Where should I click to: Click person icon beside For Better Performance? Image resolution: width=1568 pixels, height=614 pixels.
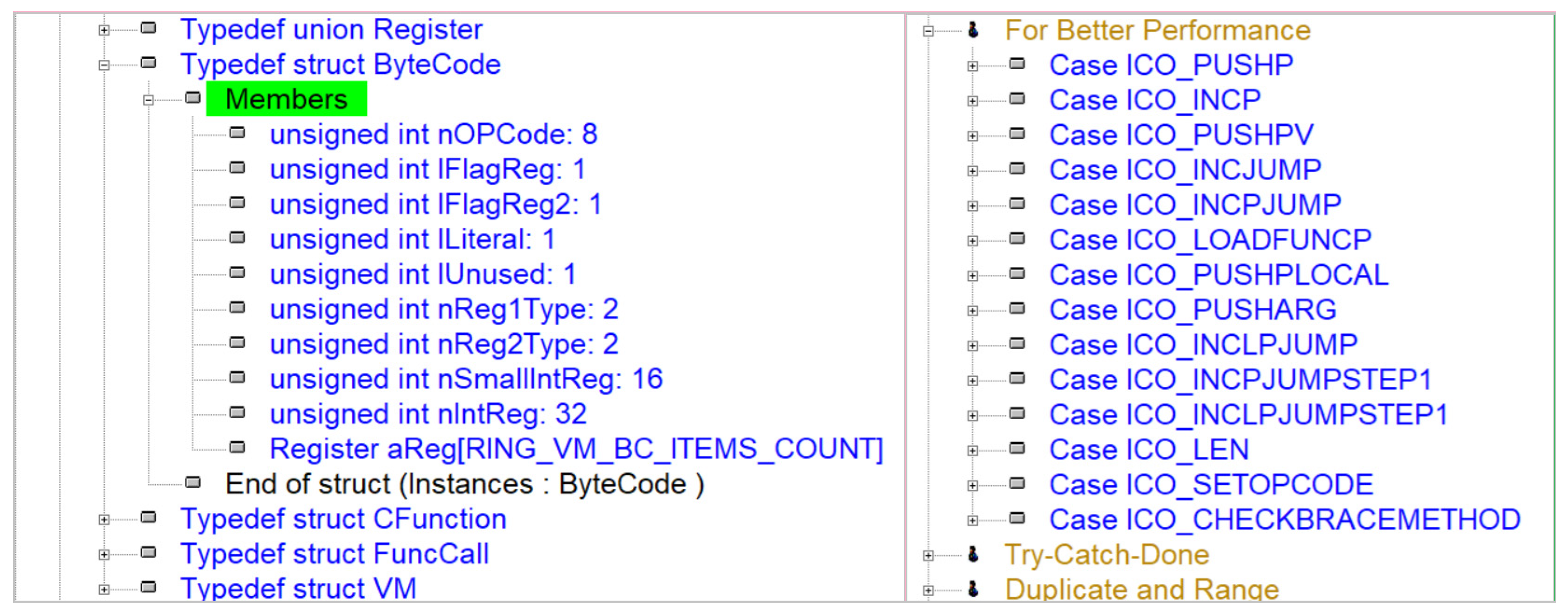point(973,29)
